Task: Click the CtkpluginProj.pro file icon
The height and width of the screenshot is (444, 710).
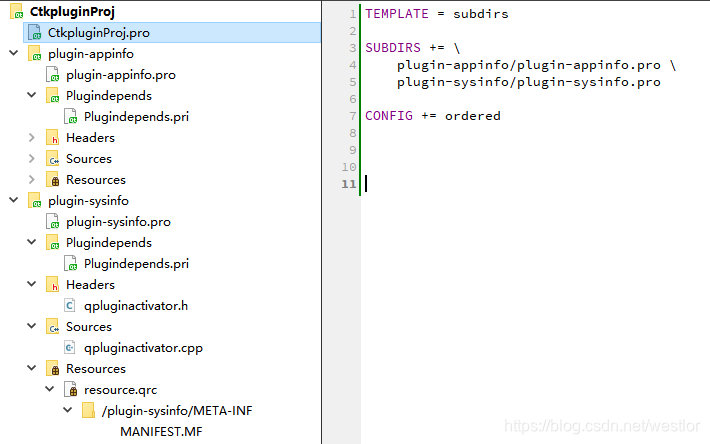Action: [x=34, y=33]
